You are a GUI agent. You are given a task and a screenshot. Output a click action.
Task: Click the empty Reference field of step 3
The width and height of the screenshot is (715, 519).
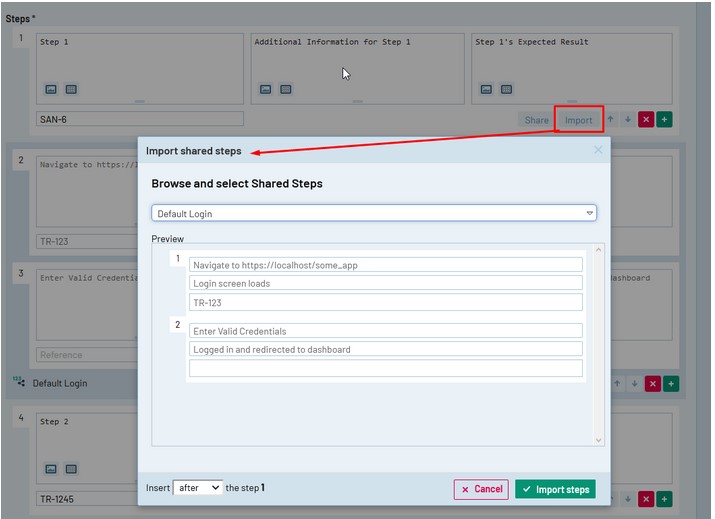87,354
